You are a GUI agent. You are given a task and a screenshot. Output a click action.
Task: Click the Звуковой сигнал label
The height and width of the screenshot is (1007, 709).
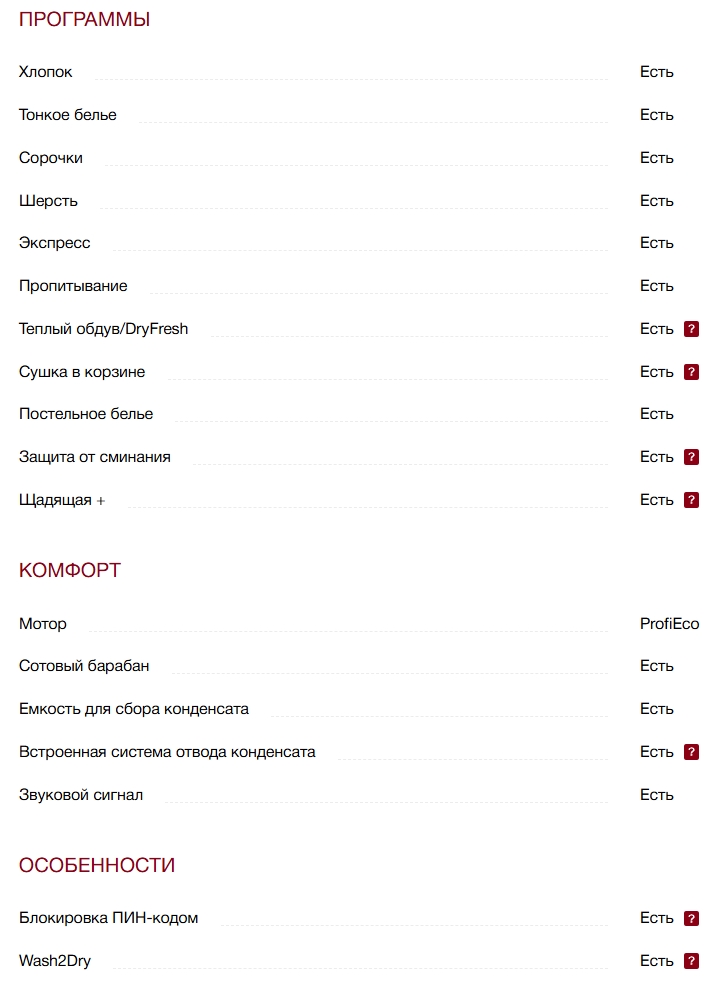point(81,795)
